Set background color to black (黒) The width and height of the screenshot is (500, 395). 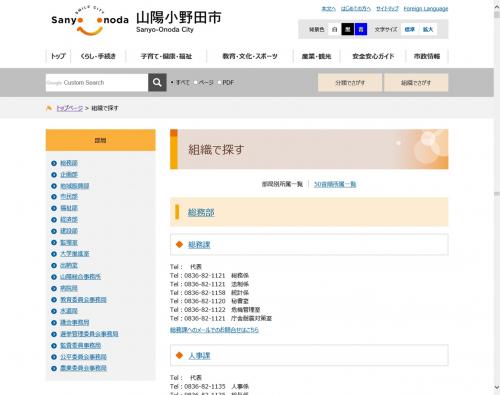click(x=348, y=29)
